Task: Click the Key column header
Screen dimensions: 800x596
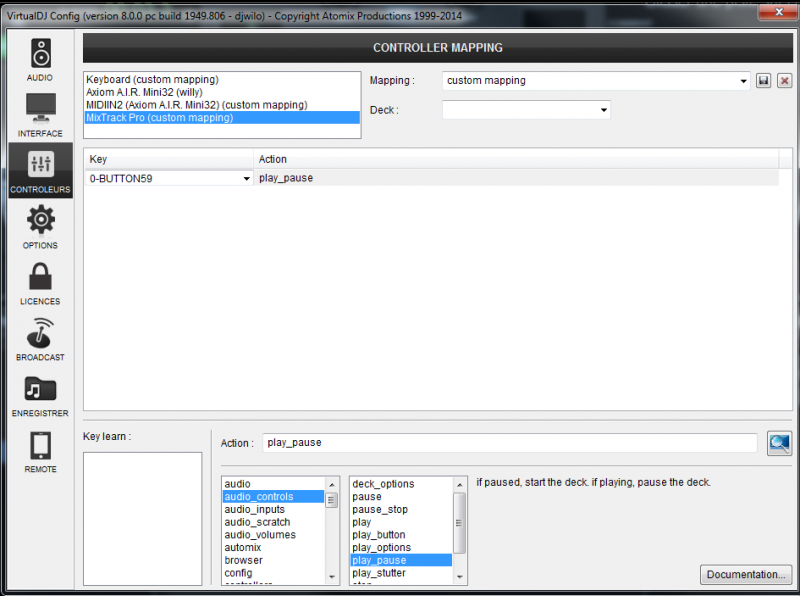Action: [x=169, y=159]
